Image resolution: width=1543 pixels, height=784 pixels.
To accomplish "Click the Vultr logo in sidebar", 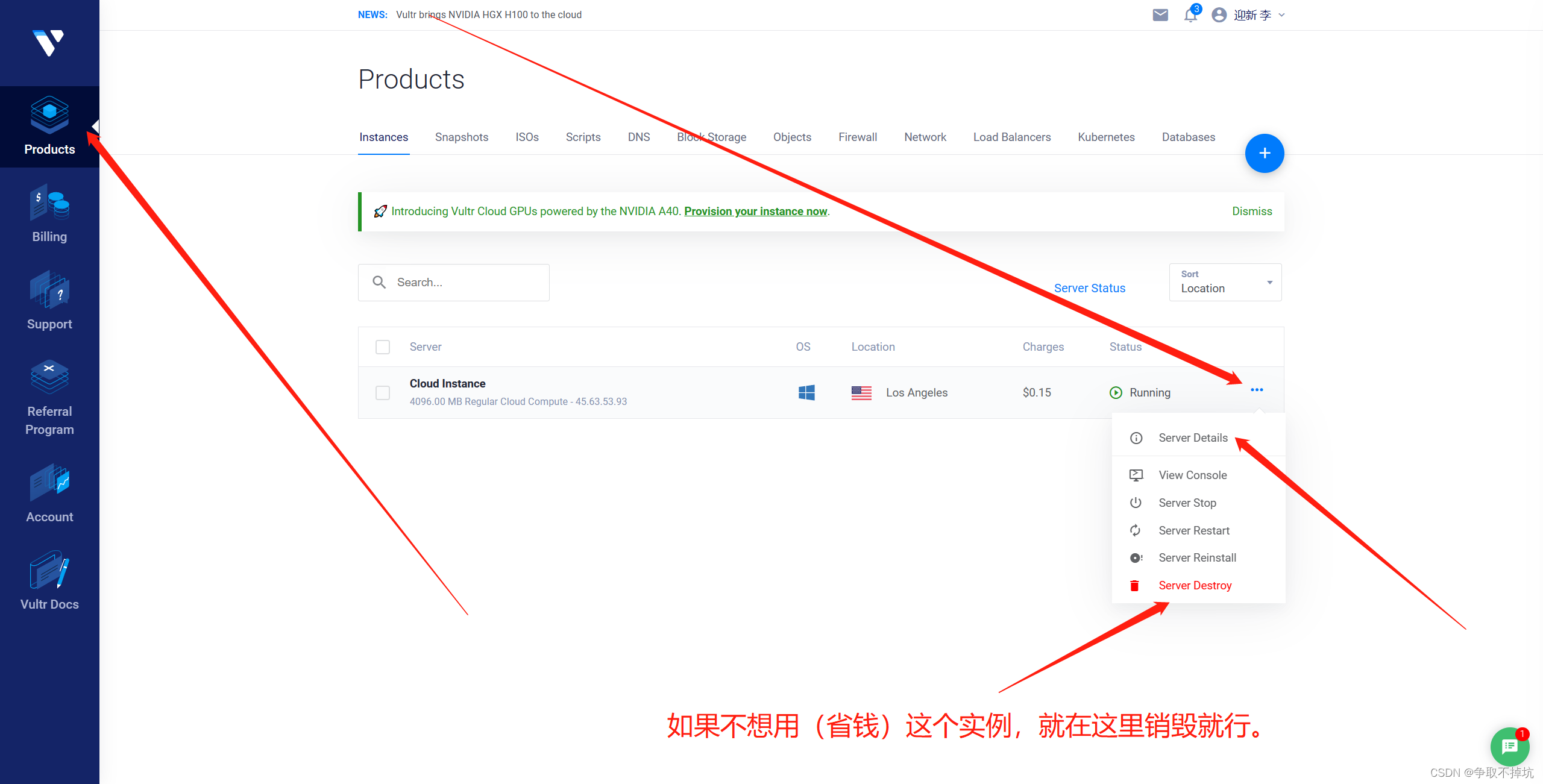I will pyautogui.click(x=48, y=43).
